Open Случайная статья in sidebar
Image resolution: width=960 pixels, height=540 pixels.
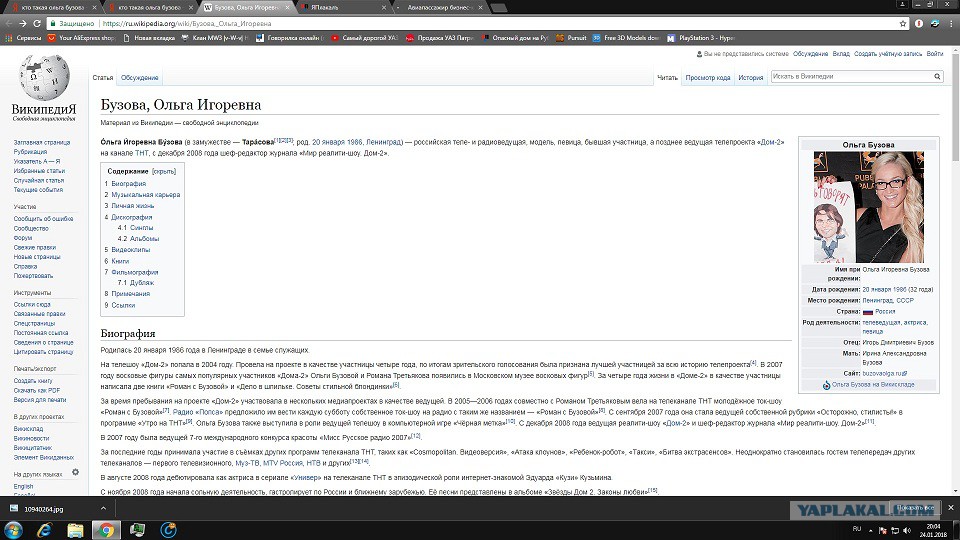pos(39,180)
